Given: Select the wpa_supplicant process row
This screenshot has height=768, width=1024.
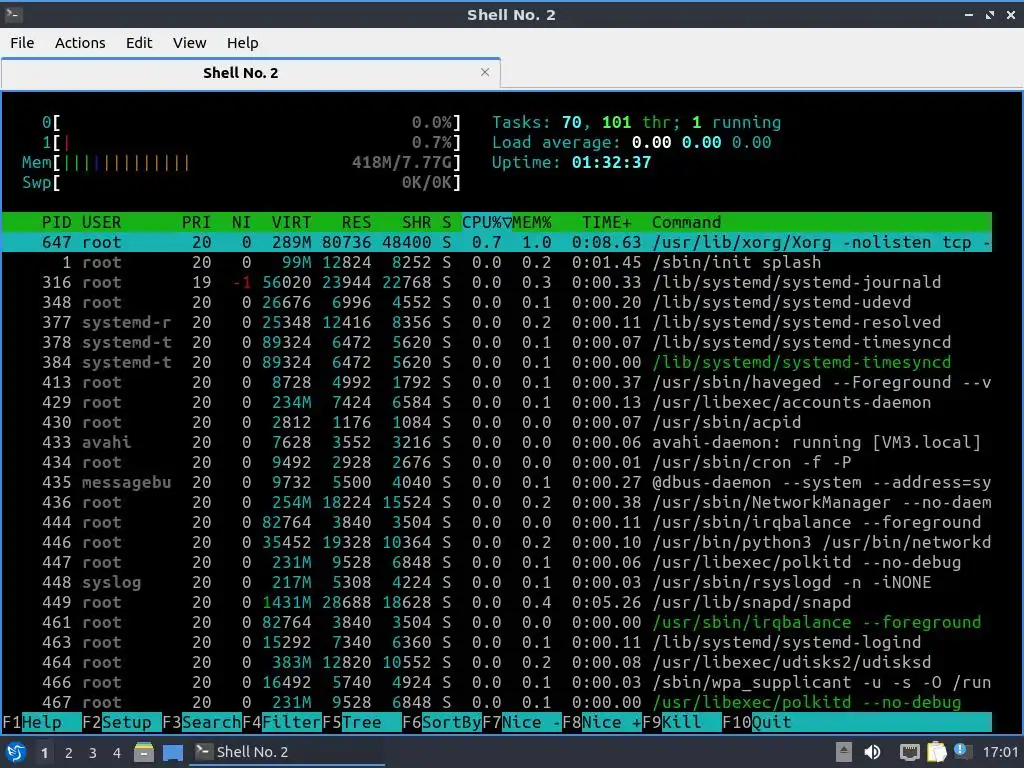Looking at the screenshot, I should (497, 682).
